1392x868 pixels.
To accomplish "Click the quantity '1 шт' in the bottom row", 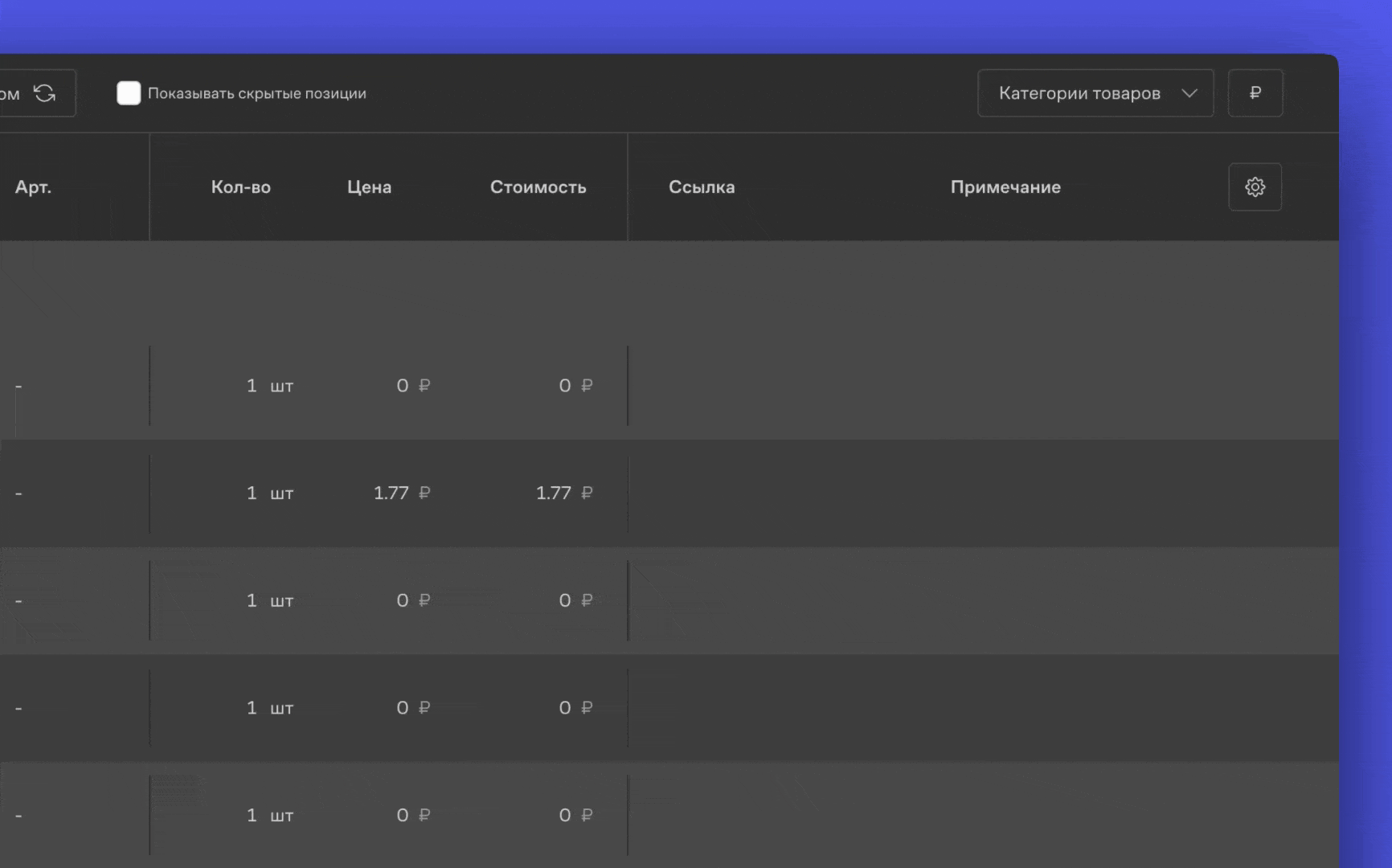I will (x=269, y=815).
